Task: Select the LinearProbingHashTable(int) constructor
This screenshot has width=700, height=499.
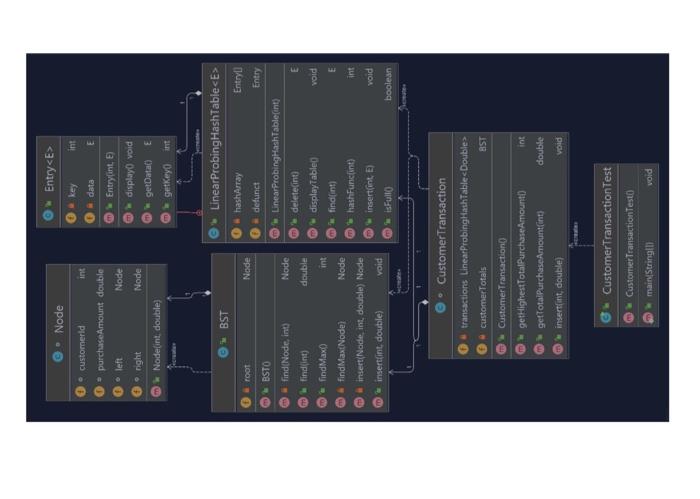Action: coord(275,155)
